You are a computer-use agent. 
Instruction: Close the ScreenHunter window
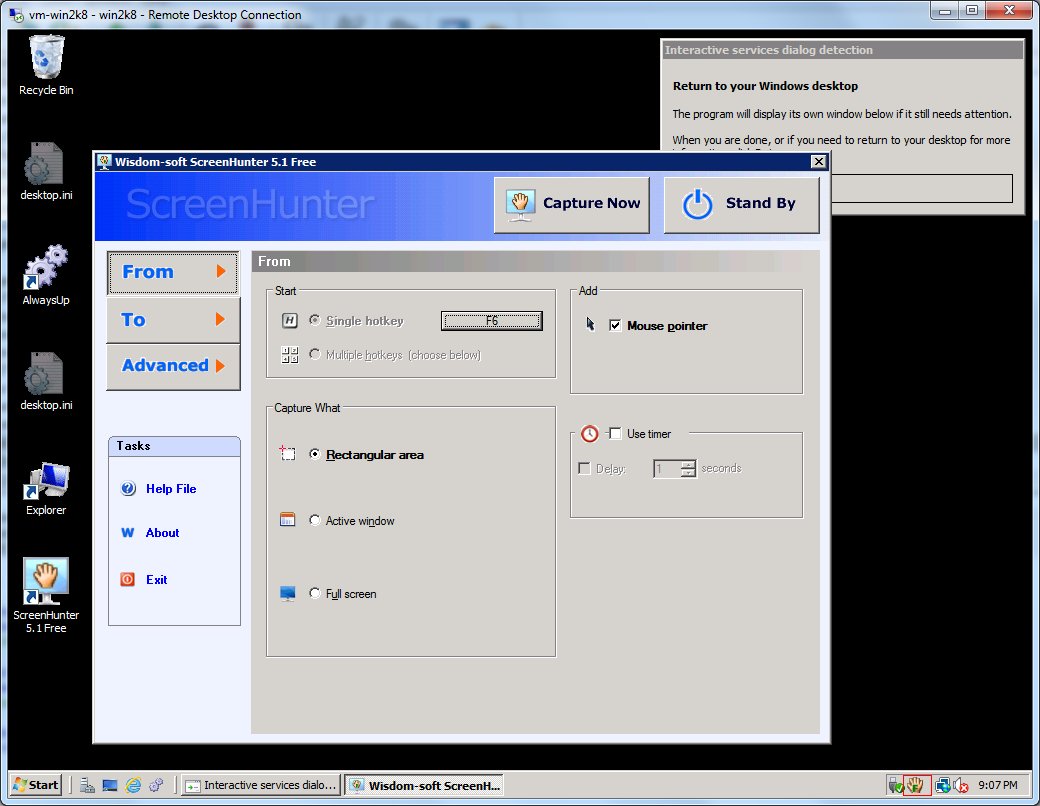[x=818, y=162]
